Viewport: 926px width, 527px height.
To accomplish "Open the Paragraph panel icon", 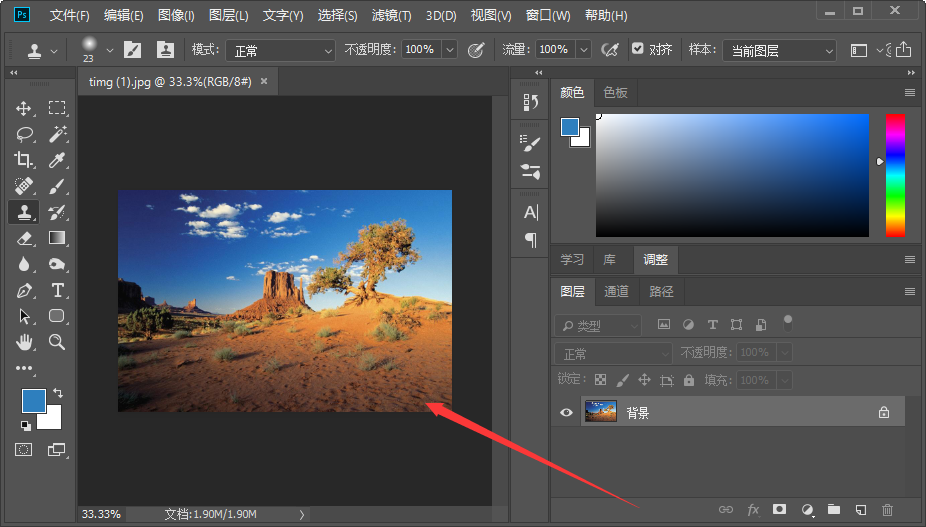I will click(x=530, y=239).
